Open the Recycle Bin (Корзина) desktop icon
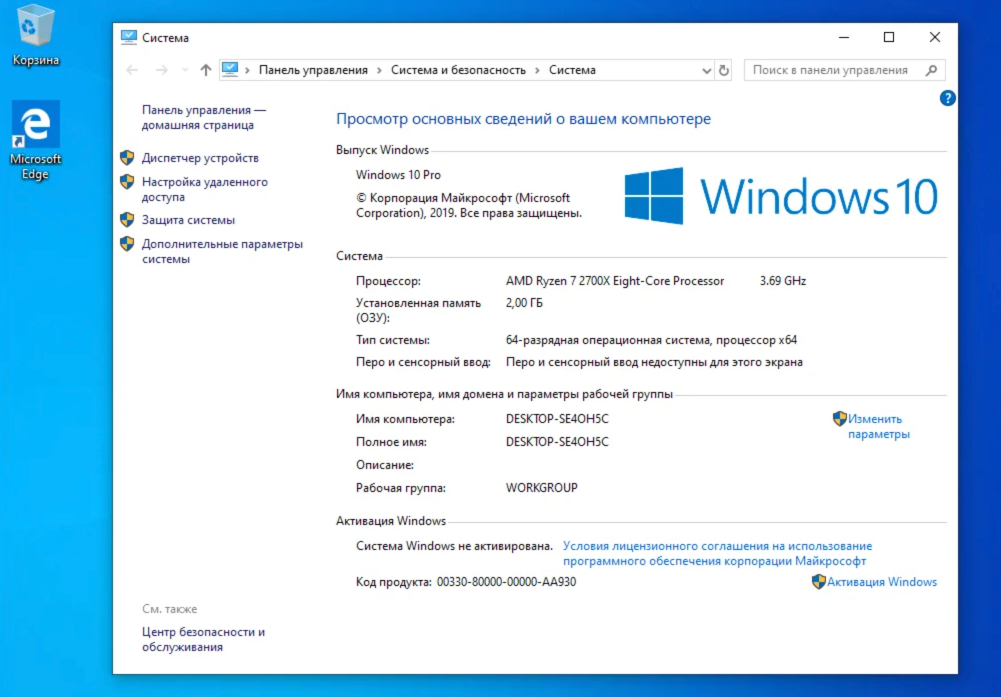 coord(36,35)
